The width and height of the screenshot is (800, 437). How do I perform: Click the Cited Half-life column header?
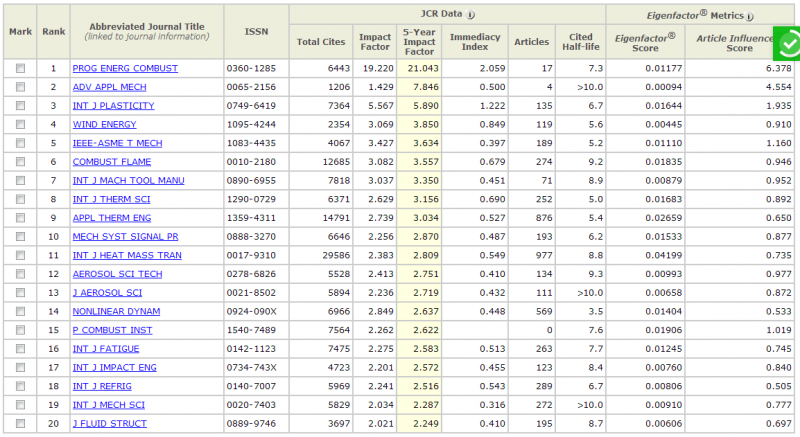click(580, 41)
